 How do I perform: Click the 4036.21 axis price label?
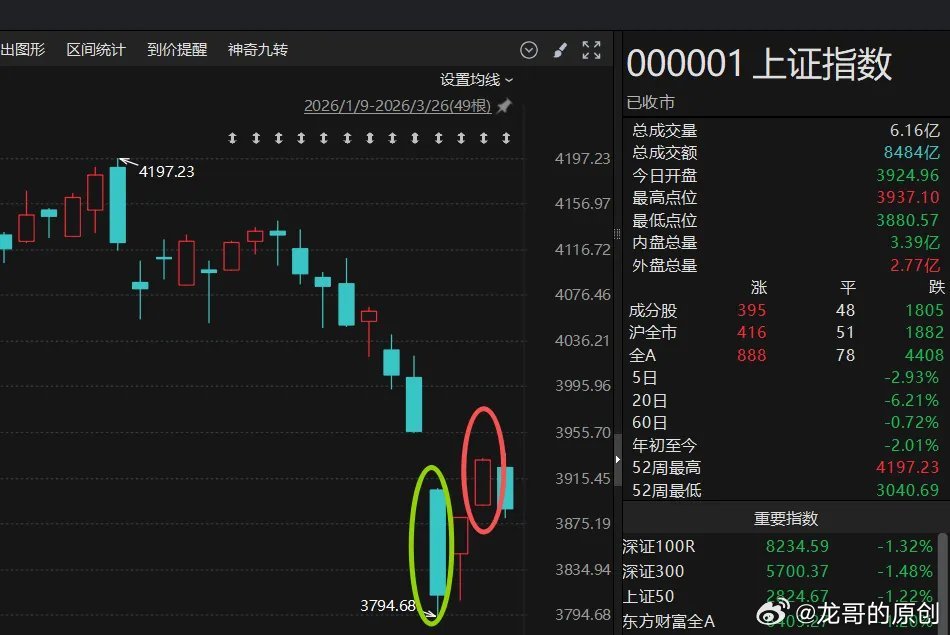click(582, 341)
